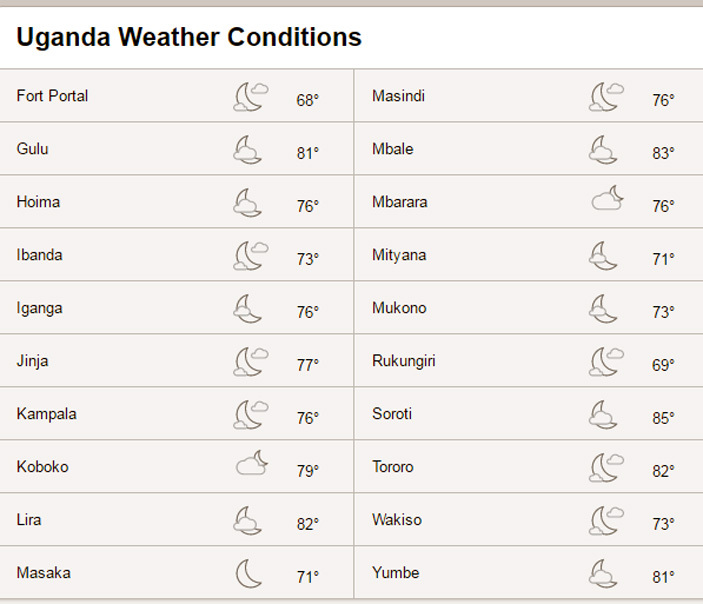The height and width of the screenshot is (604, 703).
Task: Click the weather icon in Yumbe row
Action: pos(603,574)
